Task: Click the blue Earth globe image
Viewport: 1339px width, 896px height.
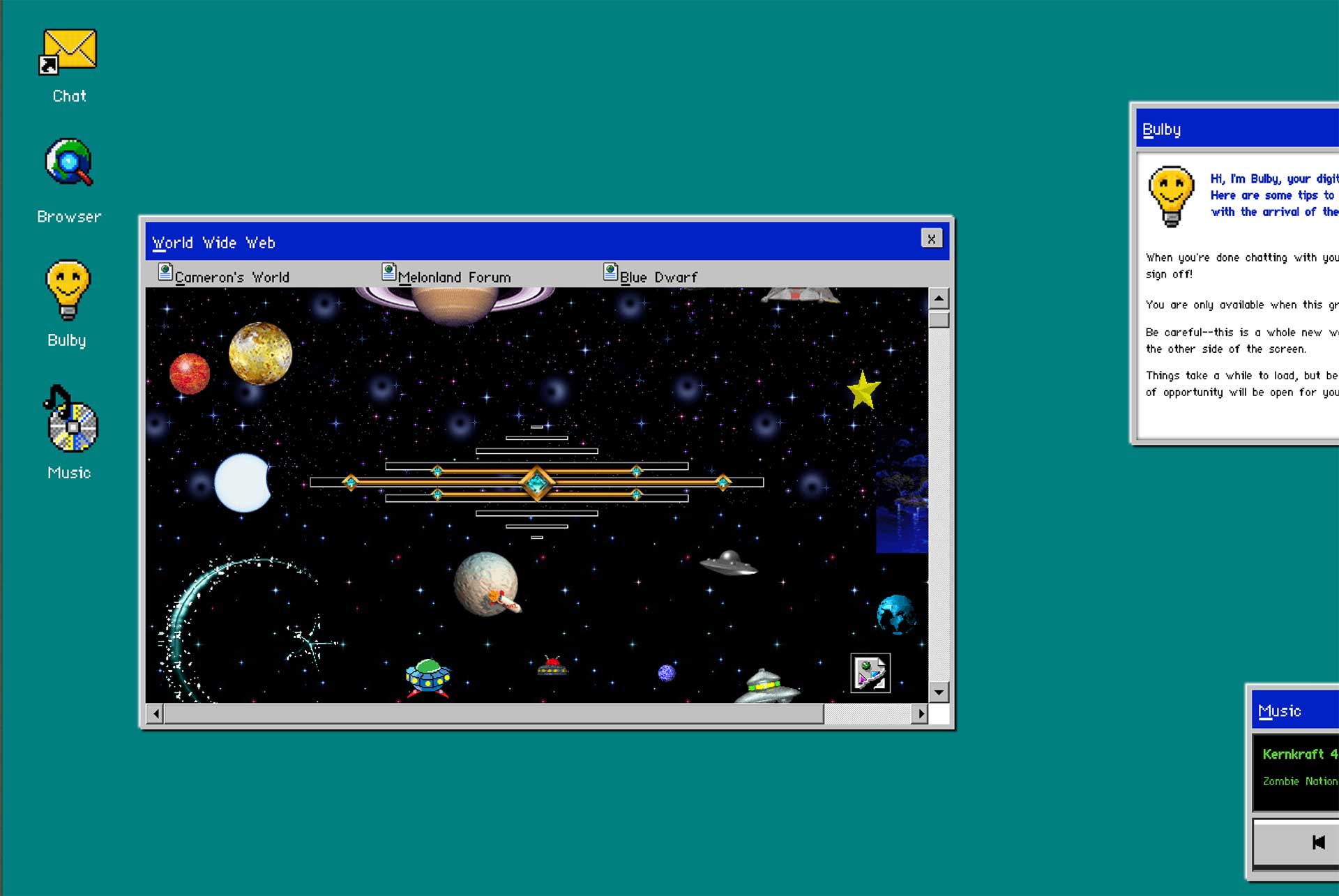Action: 896,614
